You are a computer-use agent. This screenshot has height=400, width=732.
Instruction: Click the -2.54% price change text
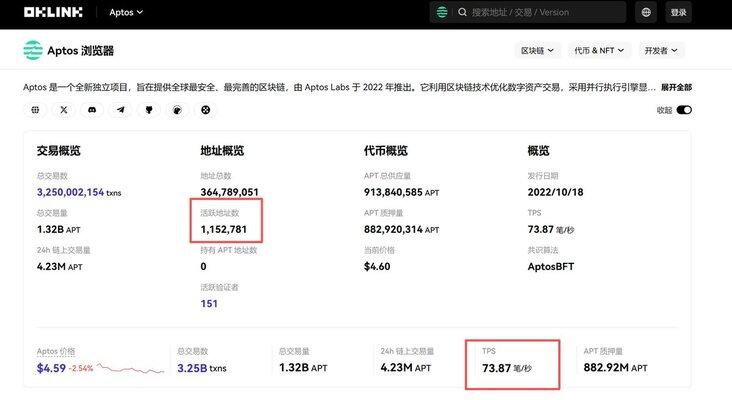[81, 368]
